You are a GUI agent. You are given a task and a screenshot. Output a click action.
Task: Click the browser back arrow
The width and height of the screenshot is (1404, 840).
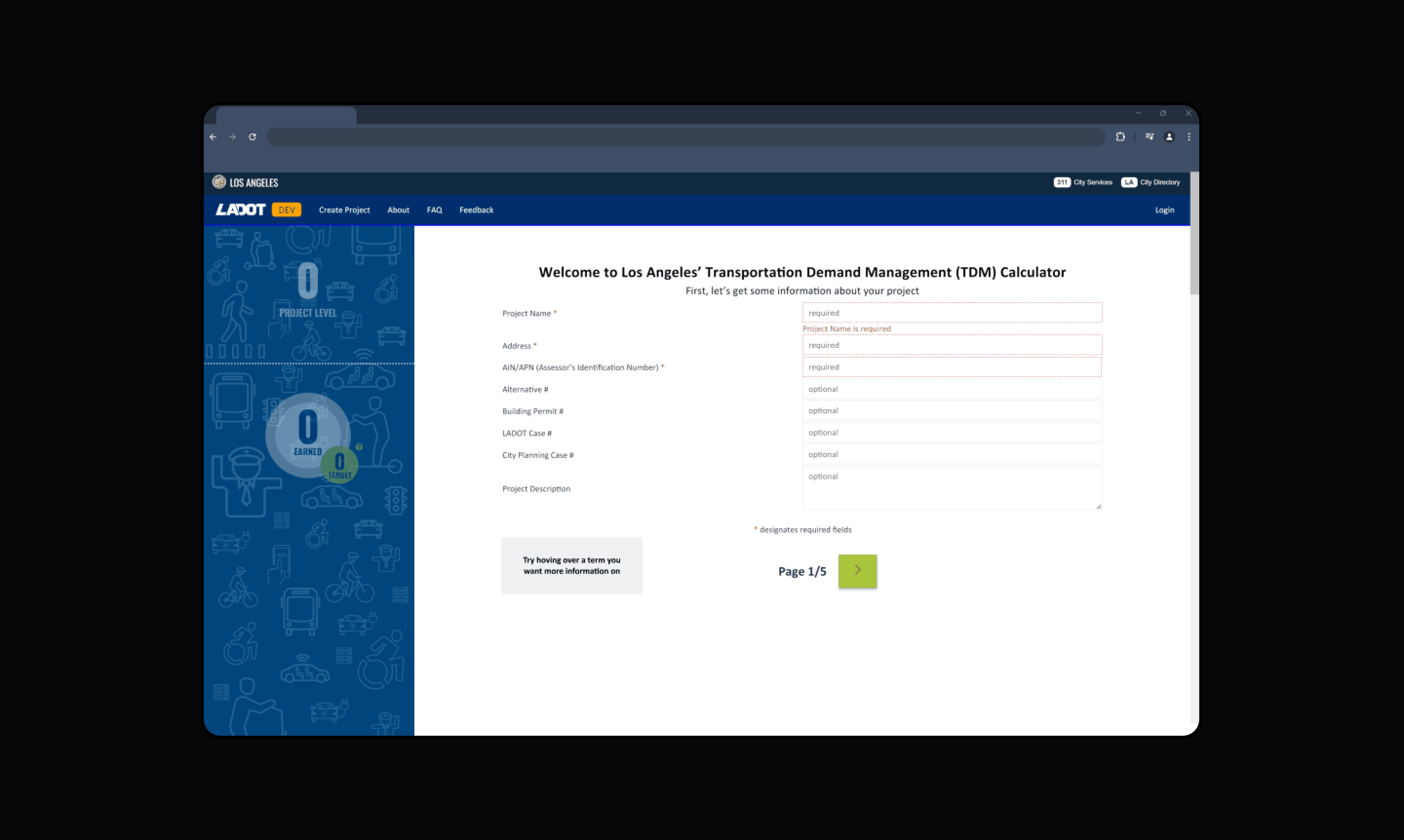[x=213, y=137]
